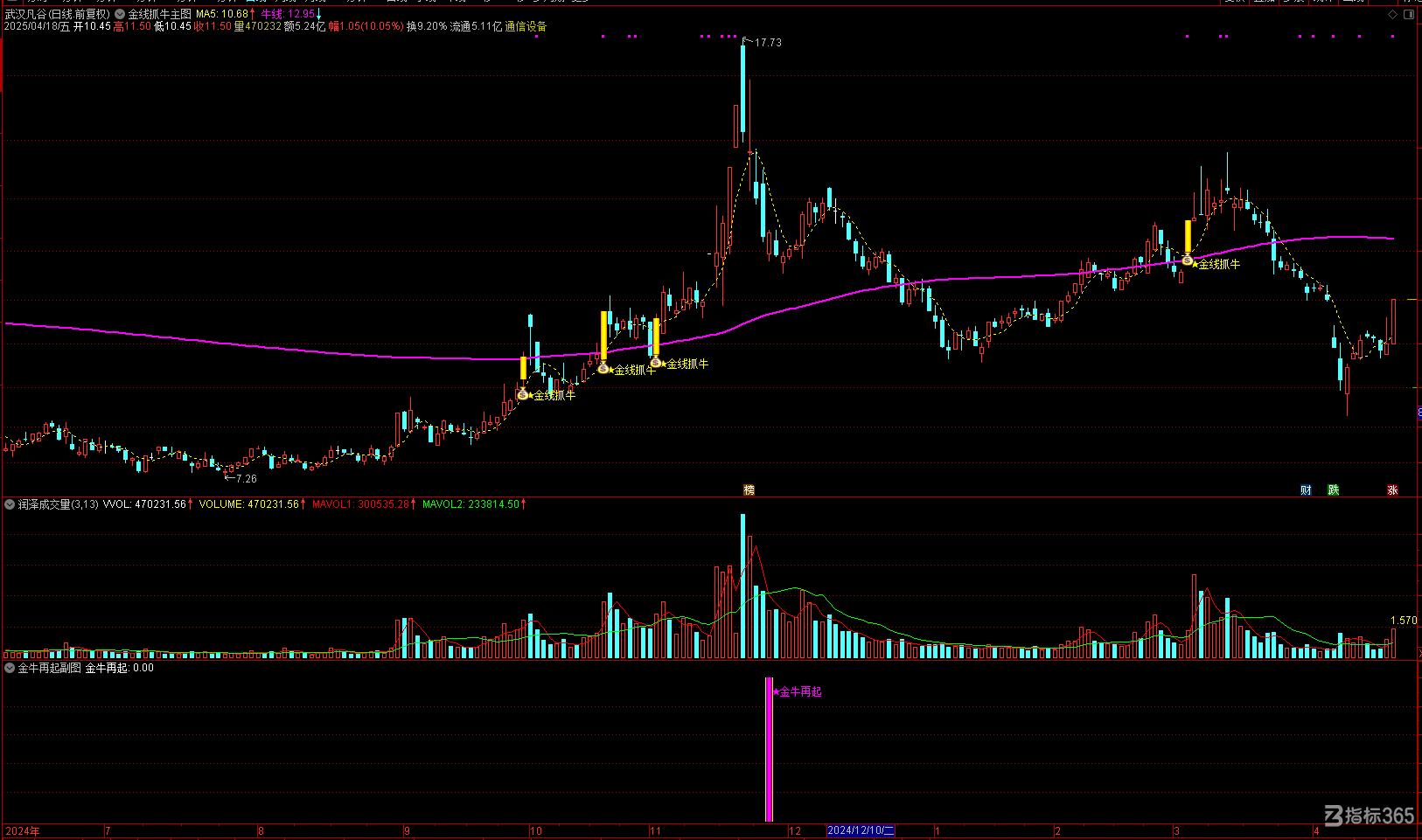Click the 幅1.05(10.05%) change value

coord(366,27)
